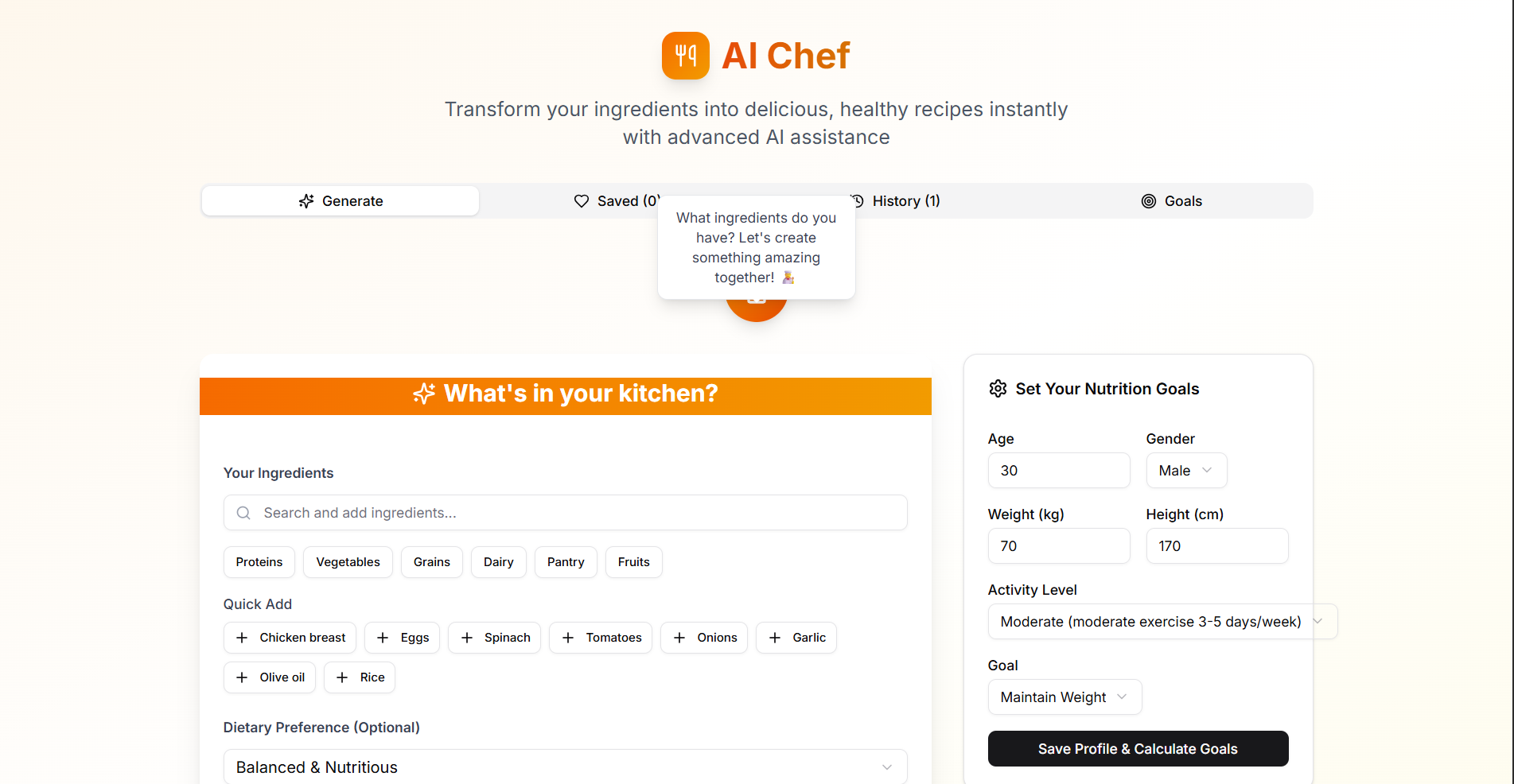Click the Search and add ingredients field

pyautogui.click(x=565, y=513)
